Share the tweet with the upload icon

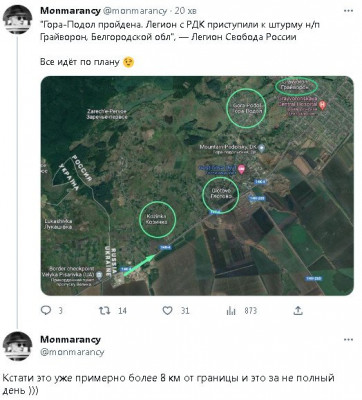[298, 311]
